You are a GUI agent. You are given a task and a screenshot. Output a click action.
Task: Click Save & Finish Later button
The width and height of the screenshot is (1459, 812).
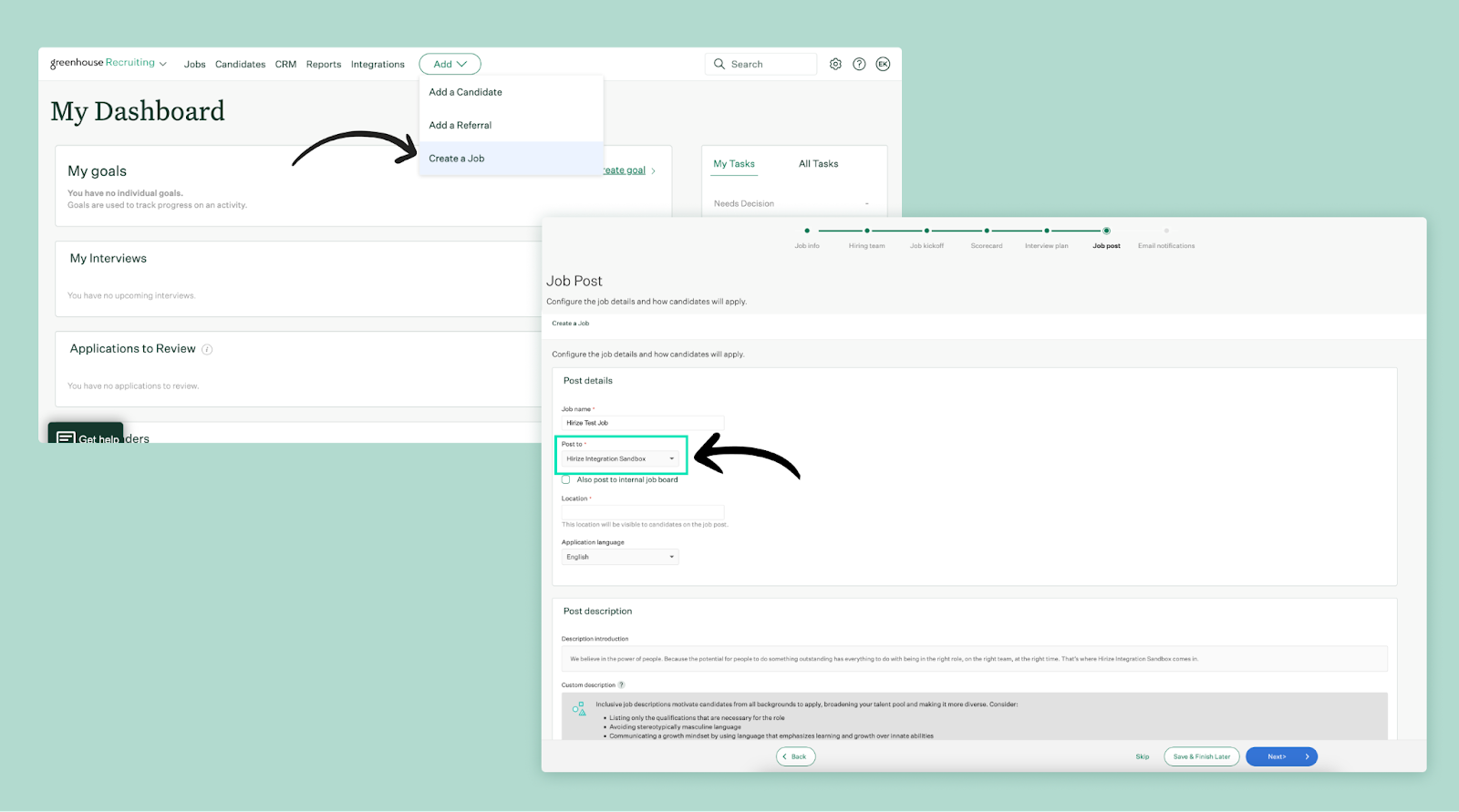1202,756
